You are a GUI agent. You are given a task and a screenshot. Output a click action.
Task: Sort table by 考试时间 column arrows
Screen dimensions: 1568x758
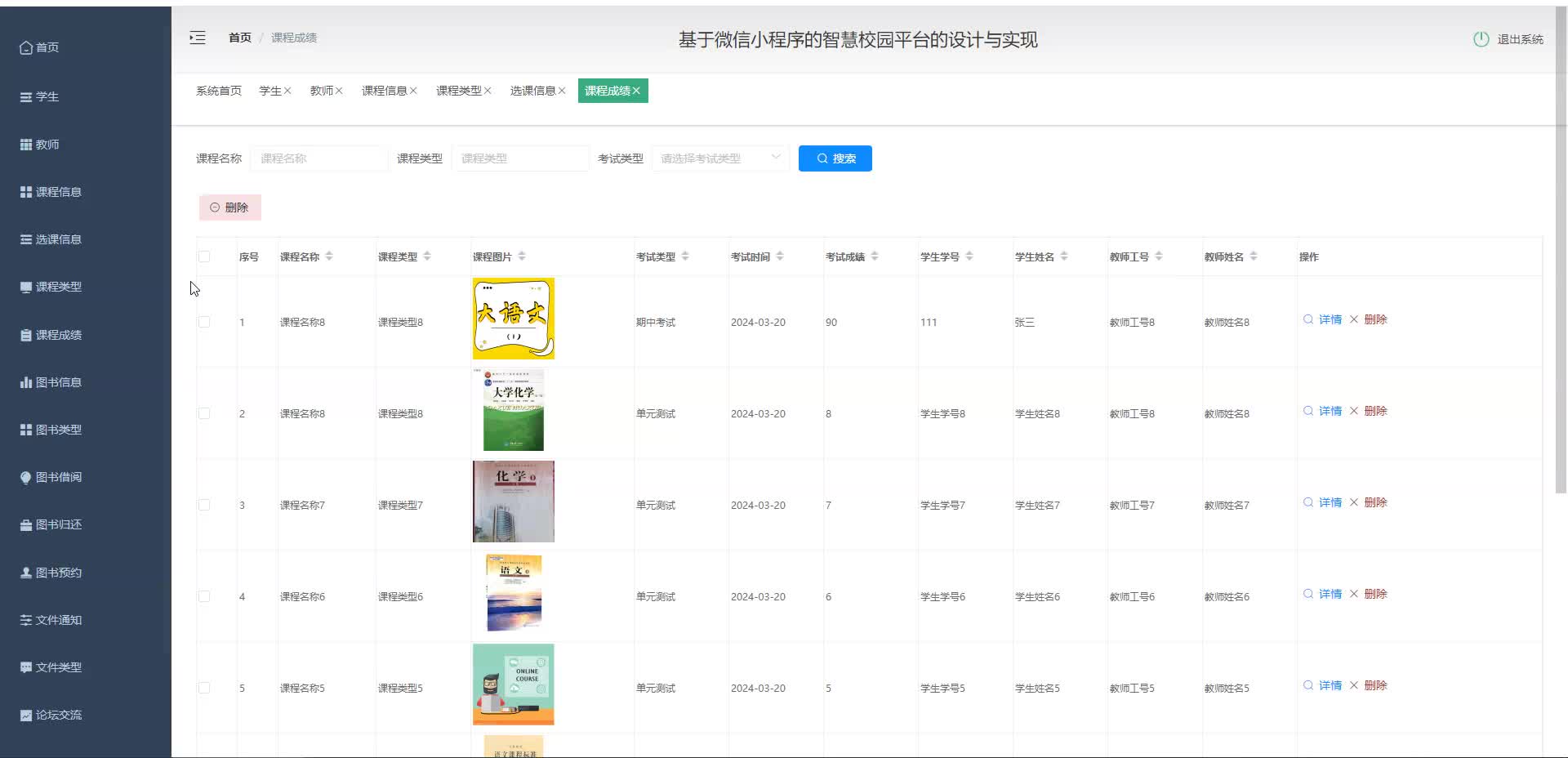(780, 256)
